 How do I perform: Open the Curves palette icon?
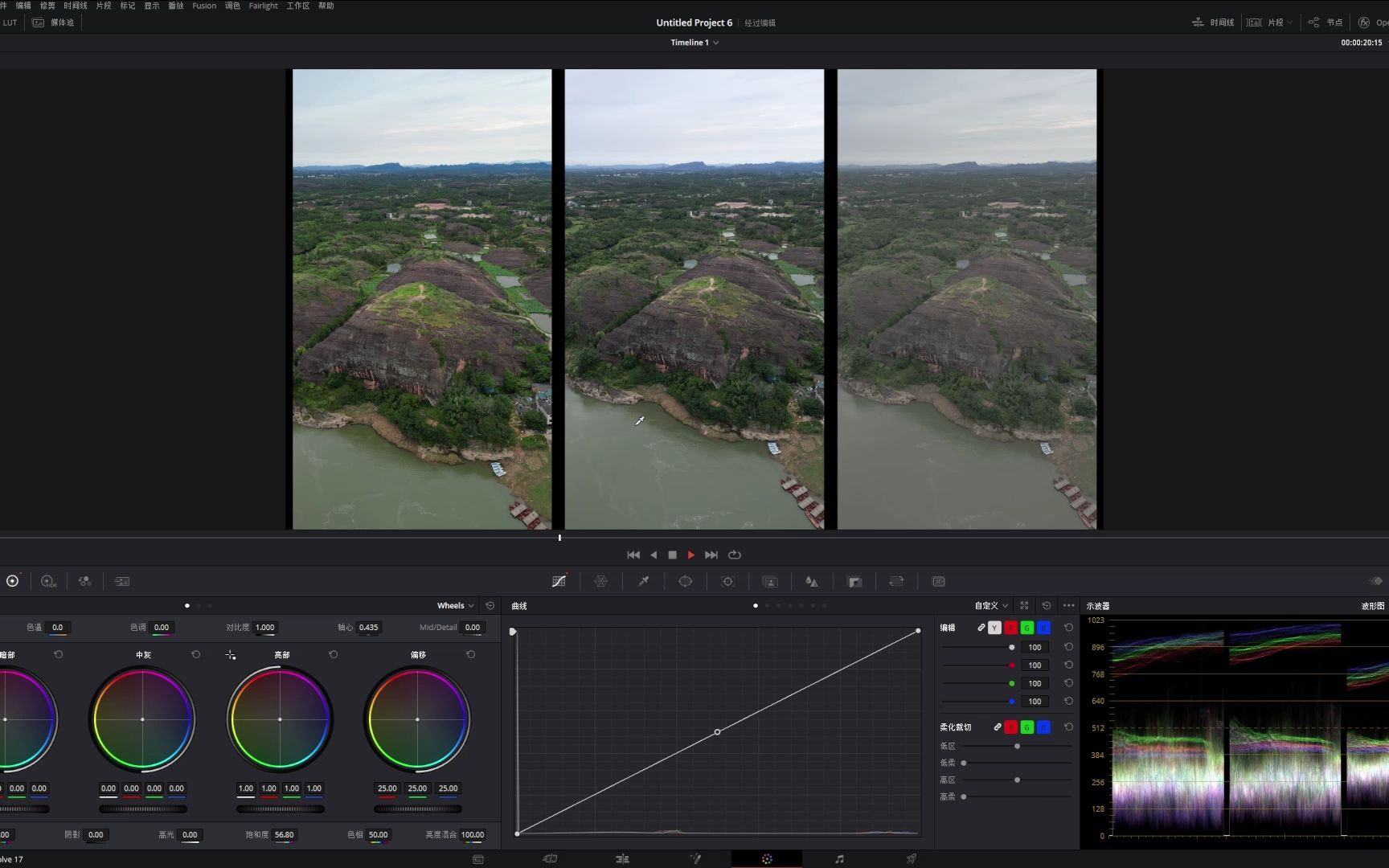tap(559, 581)
